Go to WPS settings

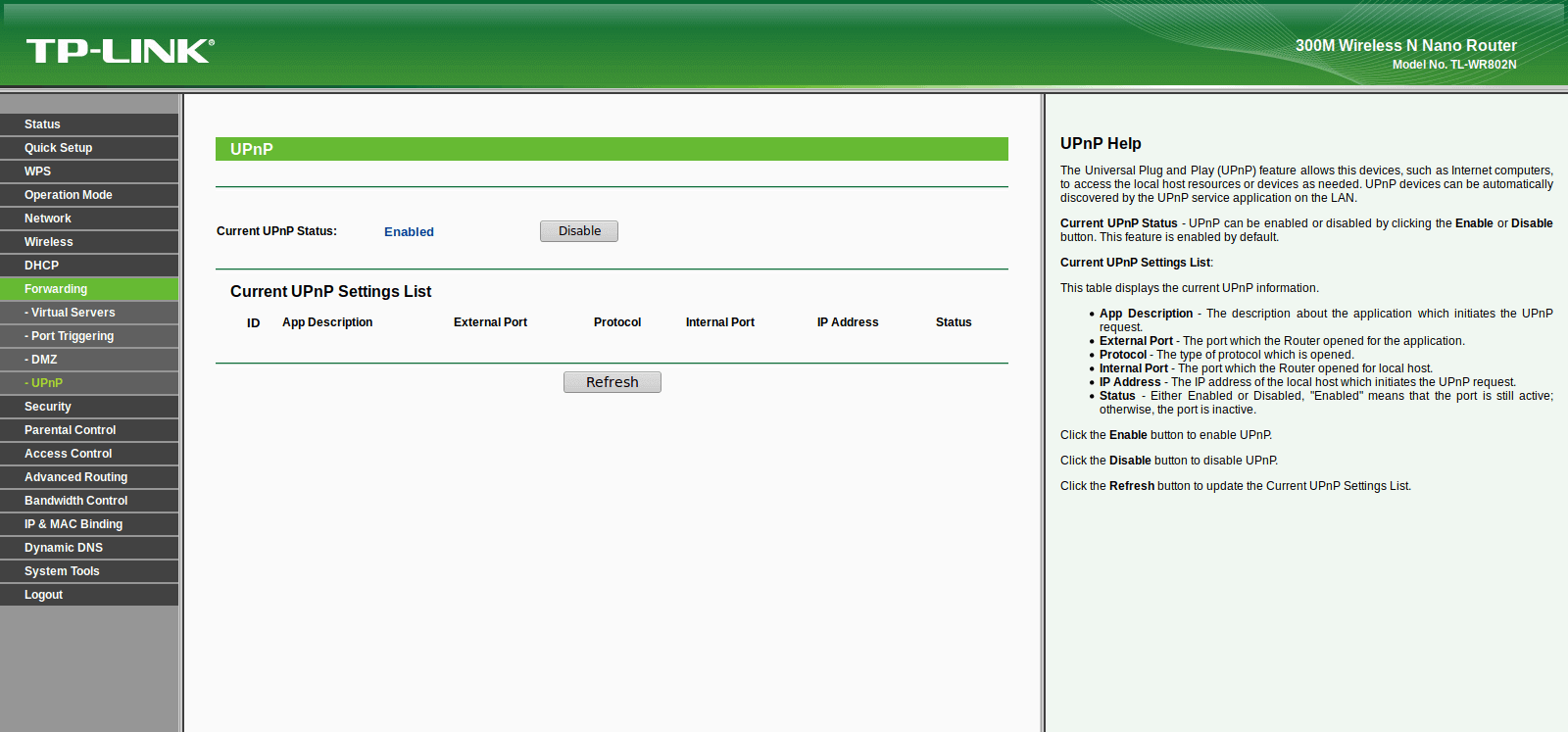coord(89,171)
